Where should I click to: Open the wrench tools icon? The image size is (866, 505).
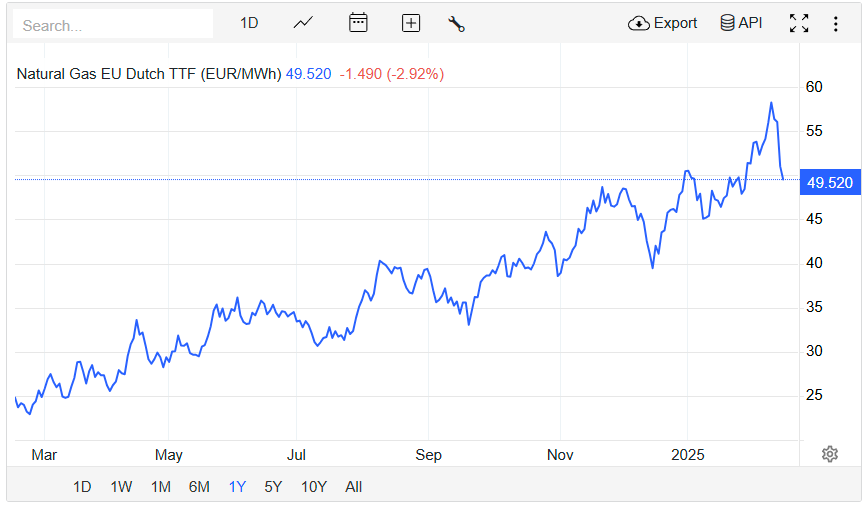point(456,24)
